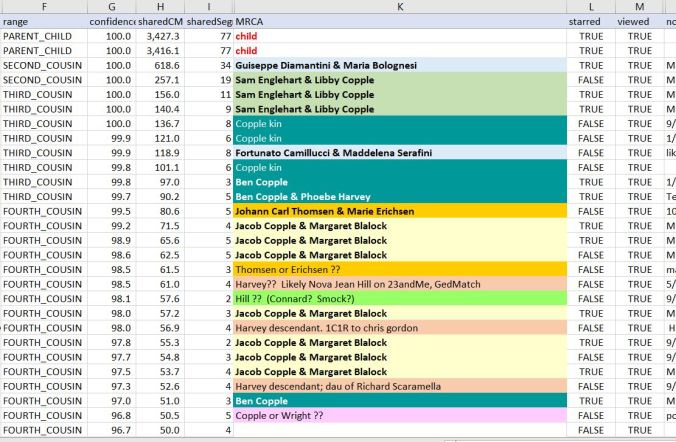Screen dimensions: 676x442
Task: Select column L header
Action: (590, 6)
